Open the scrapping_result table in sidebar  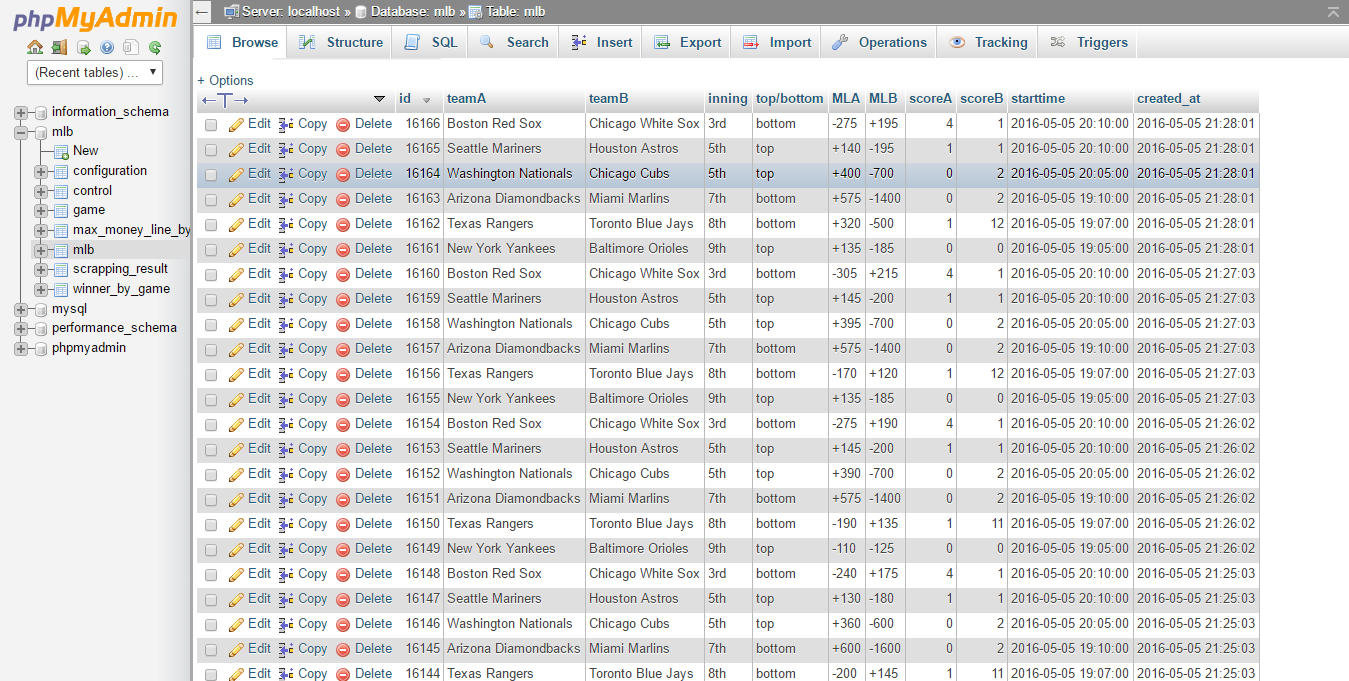[120, 269]
